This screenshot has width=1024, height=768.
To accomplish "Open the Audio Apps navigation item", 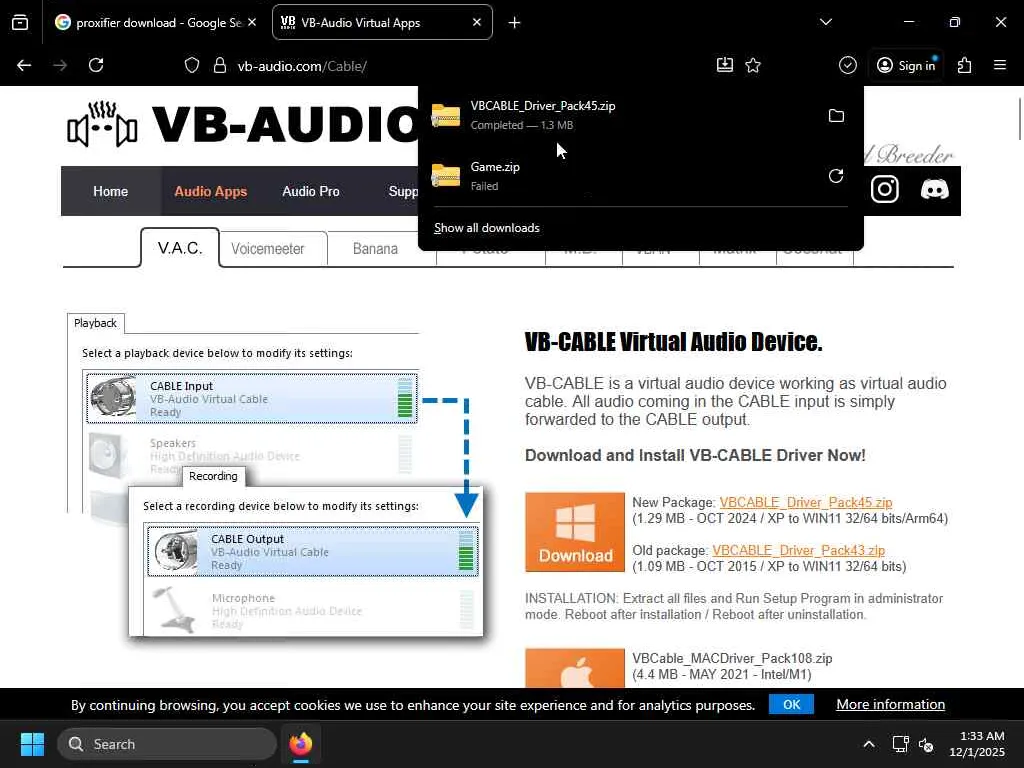I will (210, 191).
